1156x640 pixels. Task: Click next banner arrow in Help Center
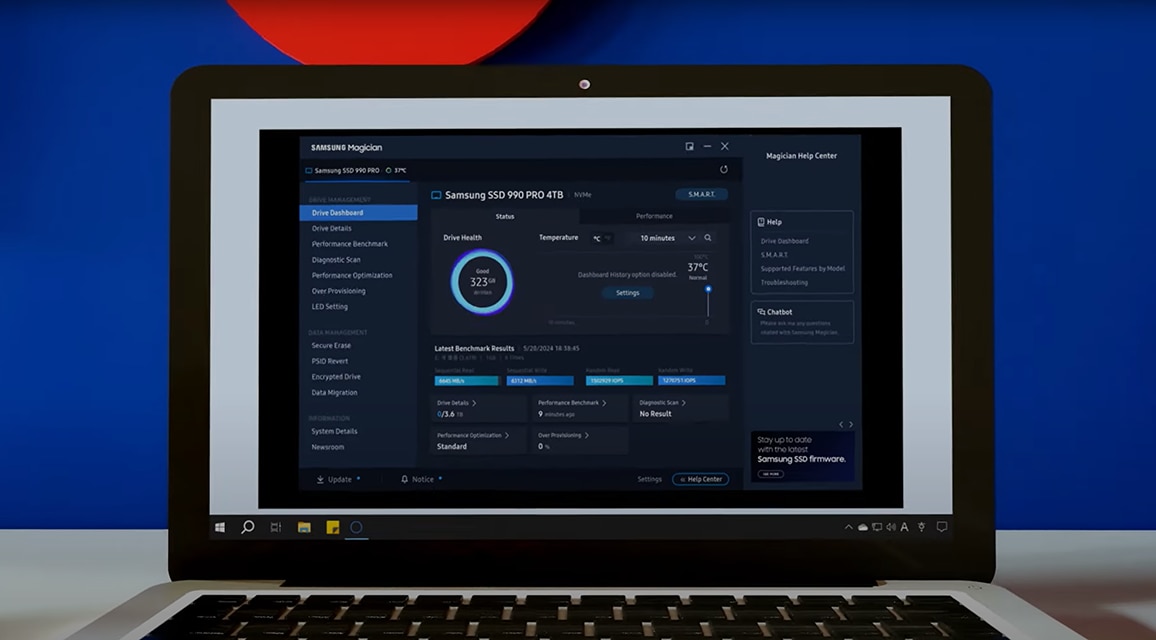click(x=851, y=425)
